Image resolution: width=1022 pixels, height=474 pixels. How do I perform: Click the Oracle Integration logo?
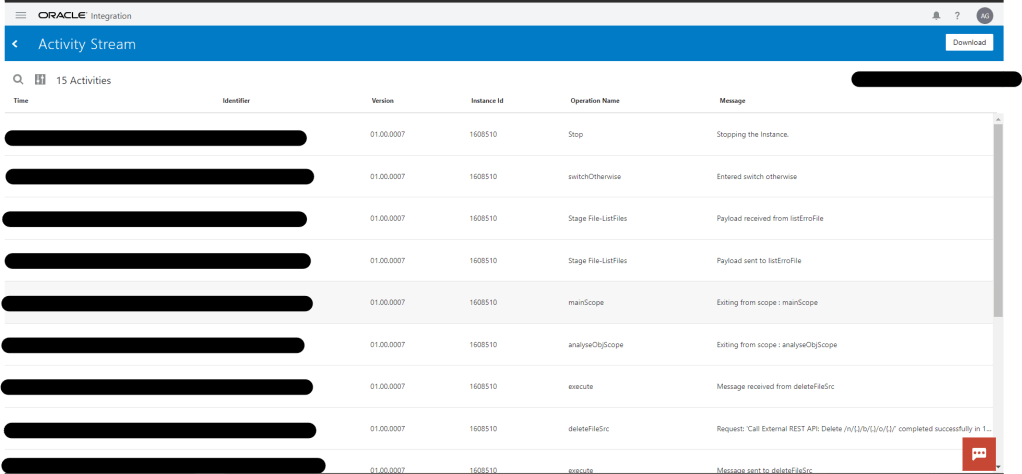[x=84, y=16]
